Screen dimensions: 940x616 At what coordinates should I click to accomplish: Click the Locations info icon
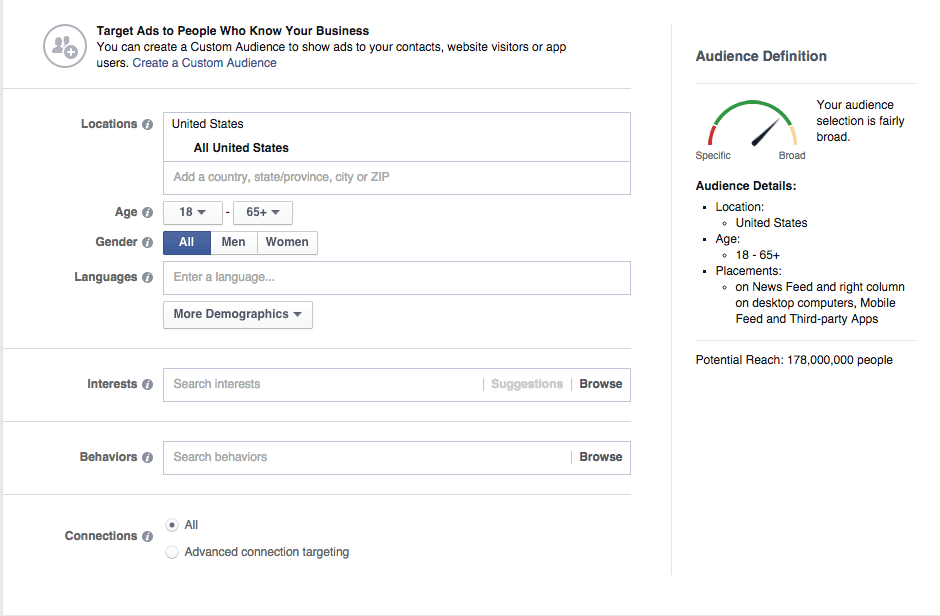pyautogui.click(x=148, y=123)
